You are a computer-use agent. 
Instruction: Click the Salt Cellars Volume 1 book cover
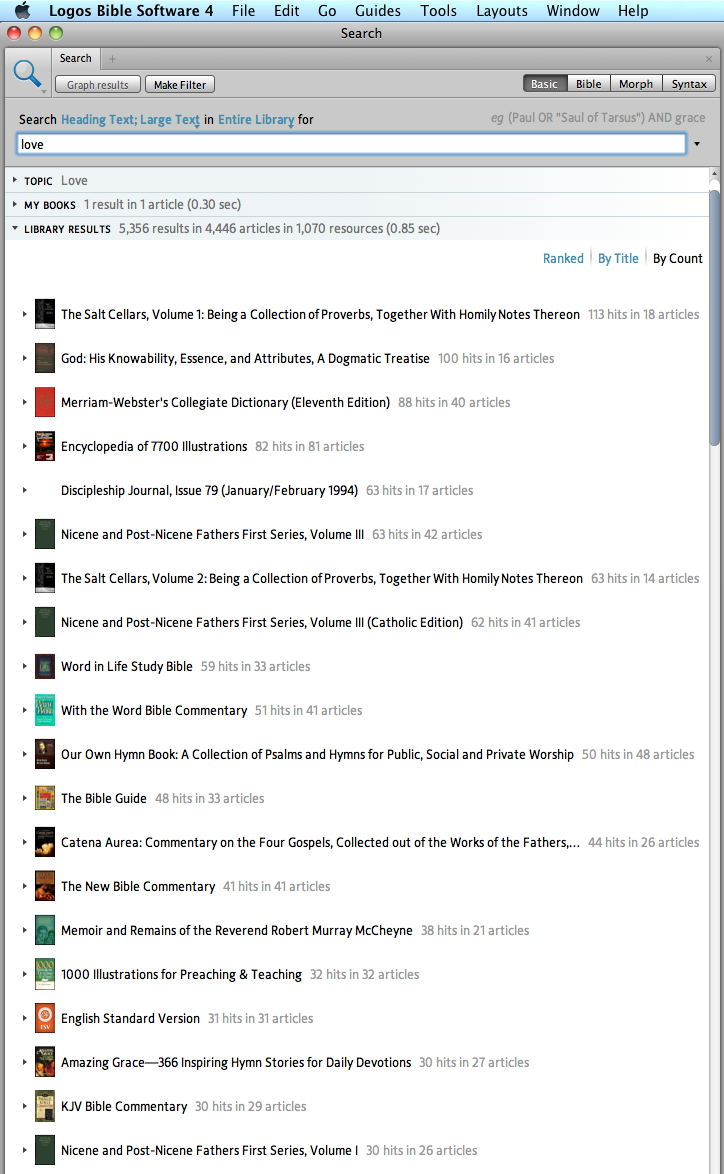45,314
